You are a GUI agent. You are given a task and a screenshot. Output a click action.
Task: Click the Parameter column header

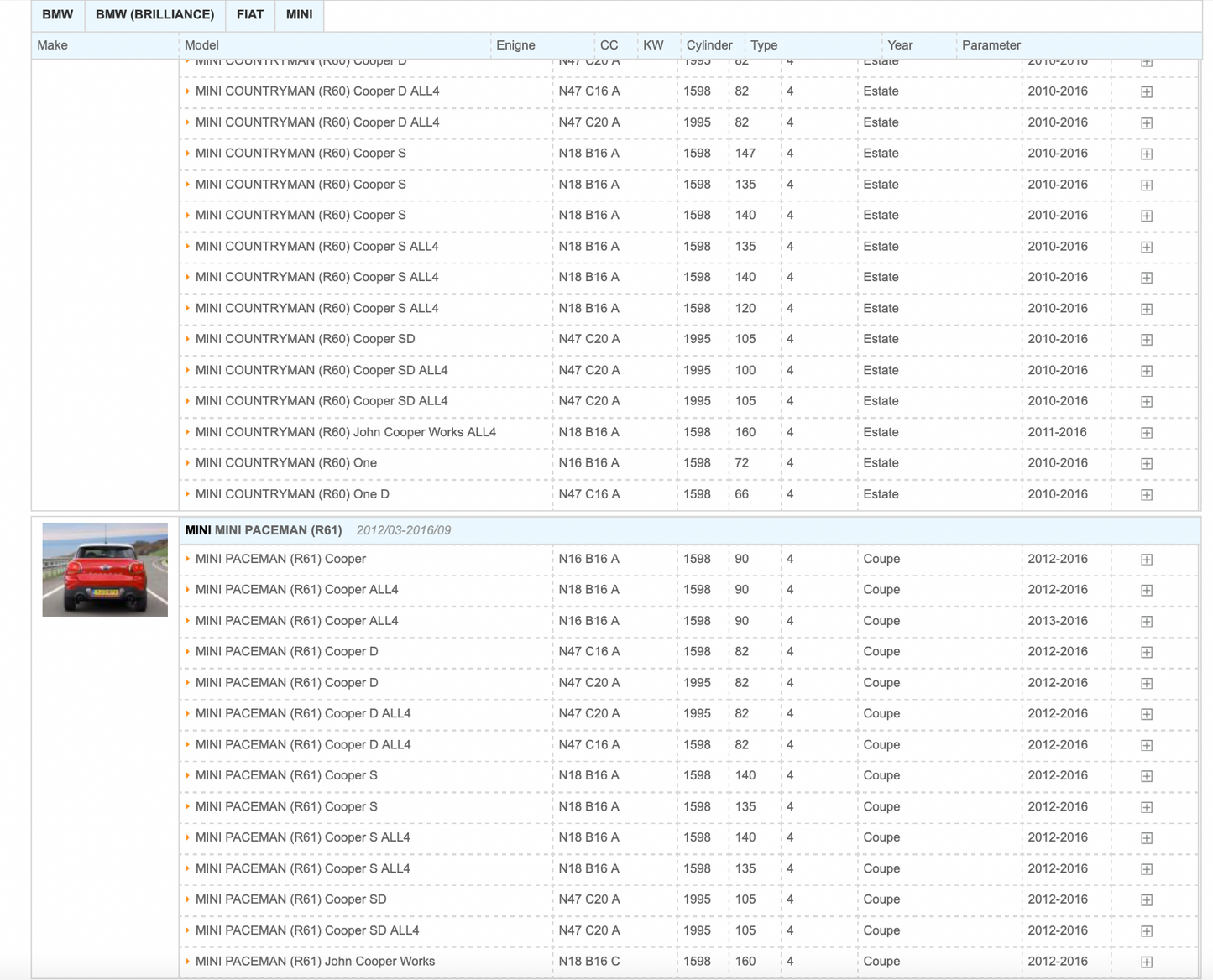(991, 45)
